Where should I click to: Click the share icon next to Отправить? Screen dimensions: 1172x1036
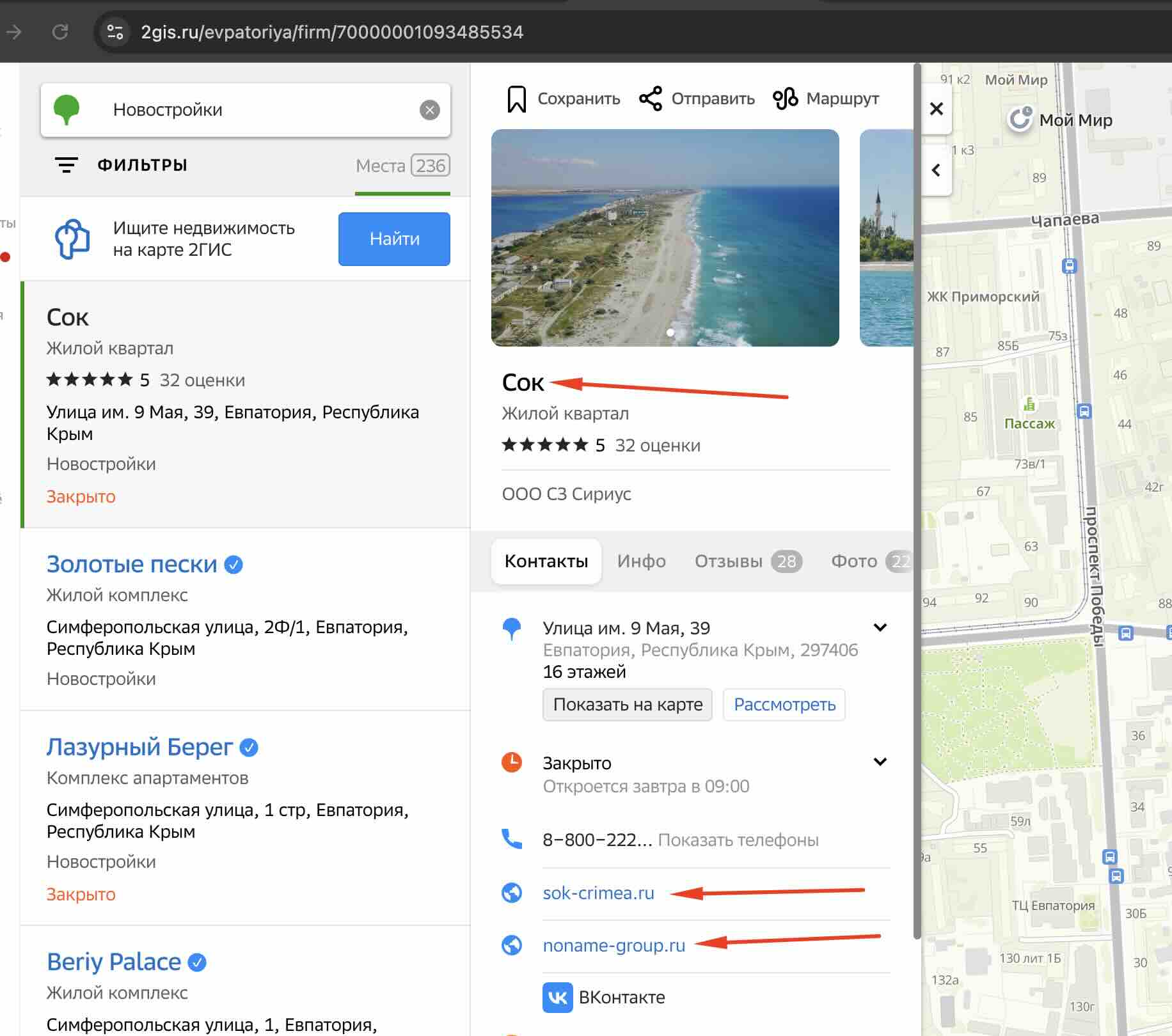[x=651, y=98]
